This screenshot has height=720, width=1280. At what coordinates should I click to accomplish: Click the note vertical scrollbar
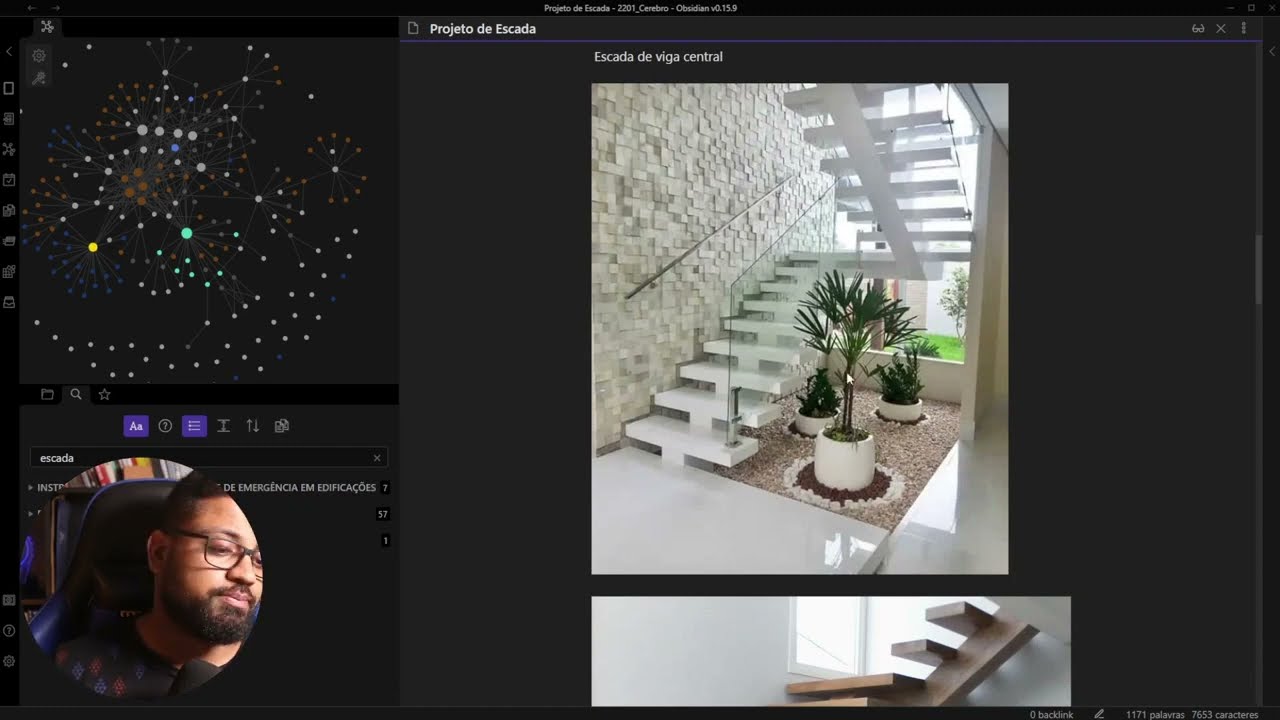tap(1259, 270)
